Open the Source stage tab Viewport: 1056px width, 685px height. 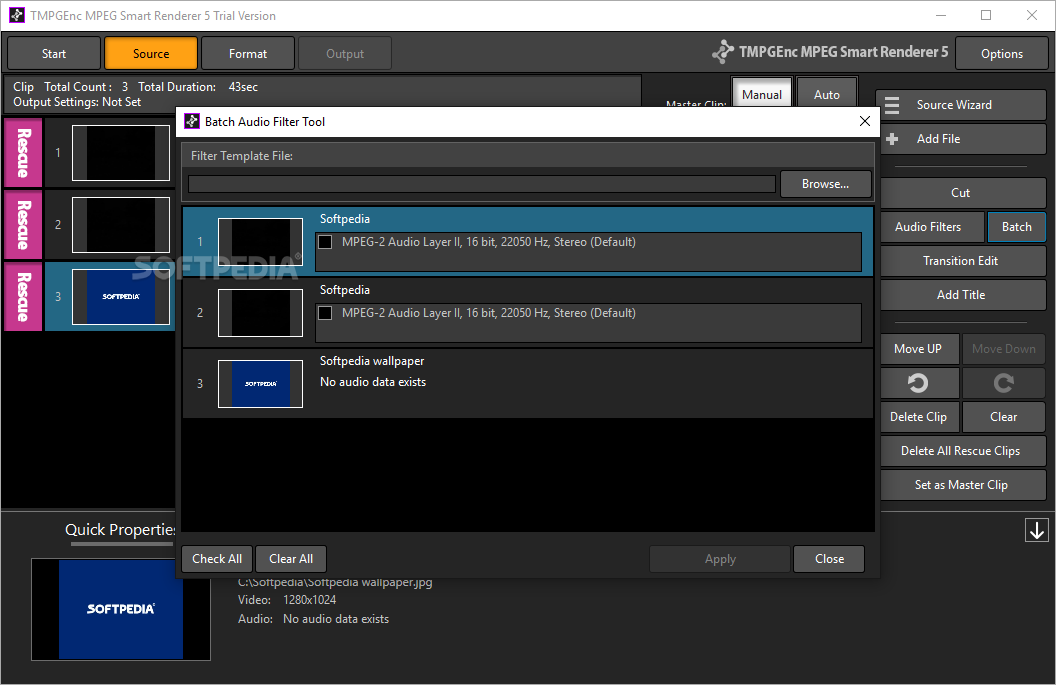(x=151, y=53)
